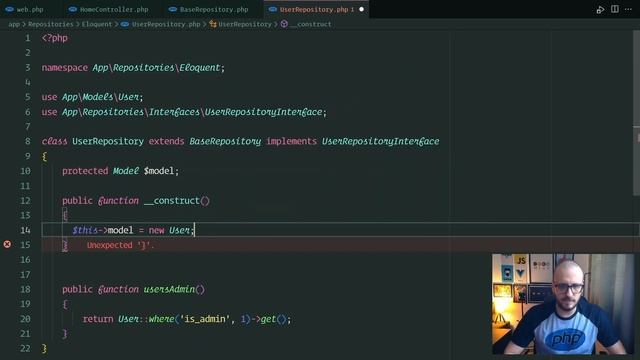This screenshot has width=640, height=360.
Task: Click the __construct breadcrumb
Action: click(x=311, y=24)
